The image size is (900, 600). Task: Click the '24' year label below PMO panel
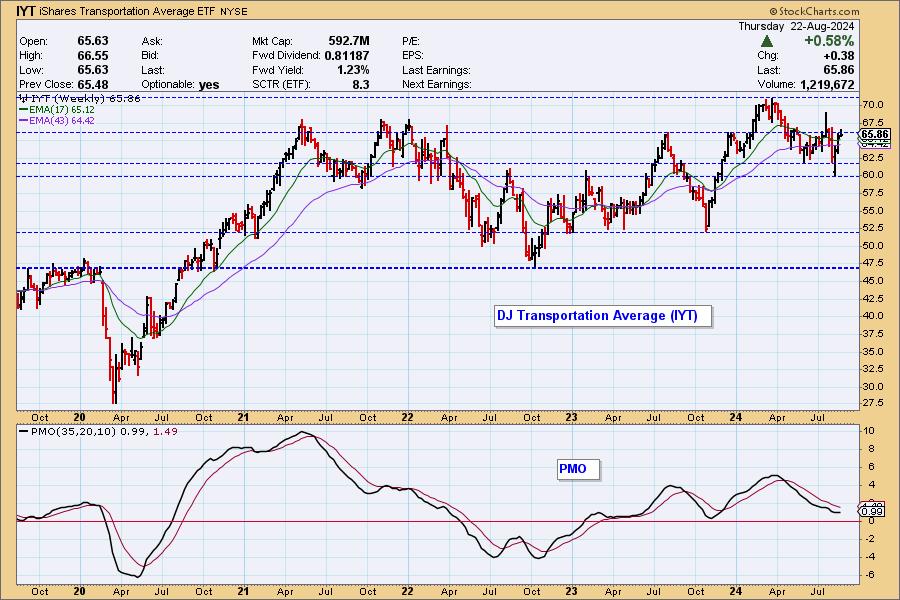point(736,591)
